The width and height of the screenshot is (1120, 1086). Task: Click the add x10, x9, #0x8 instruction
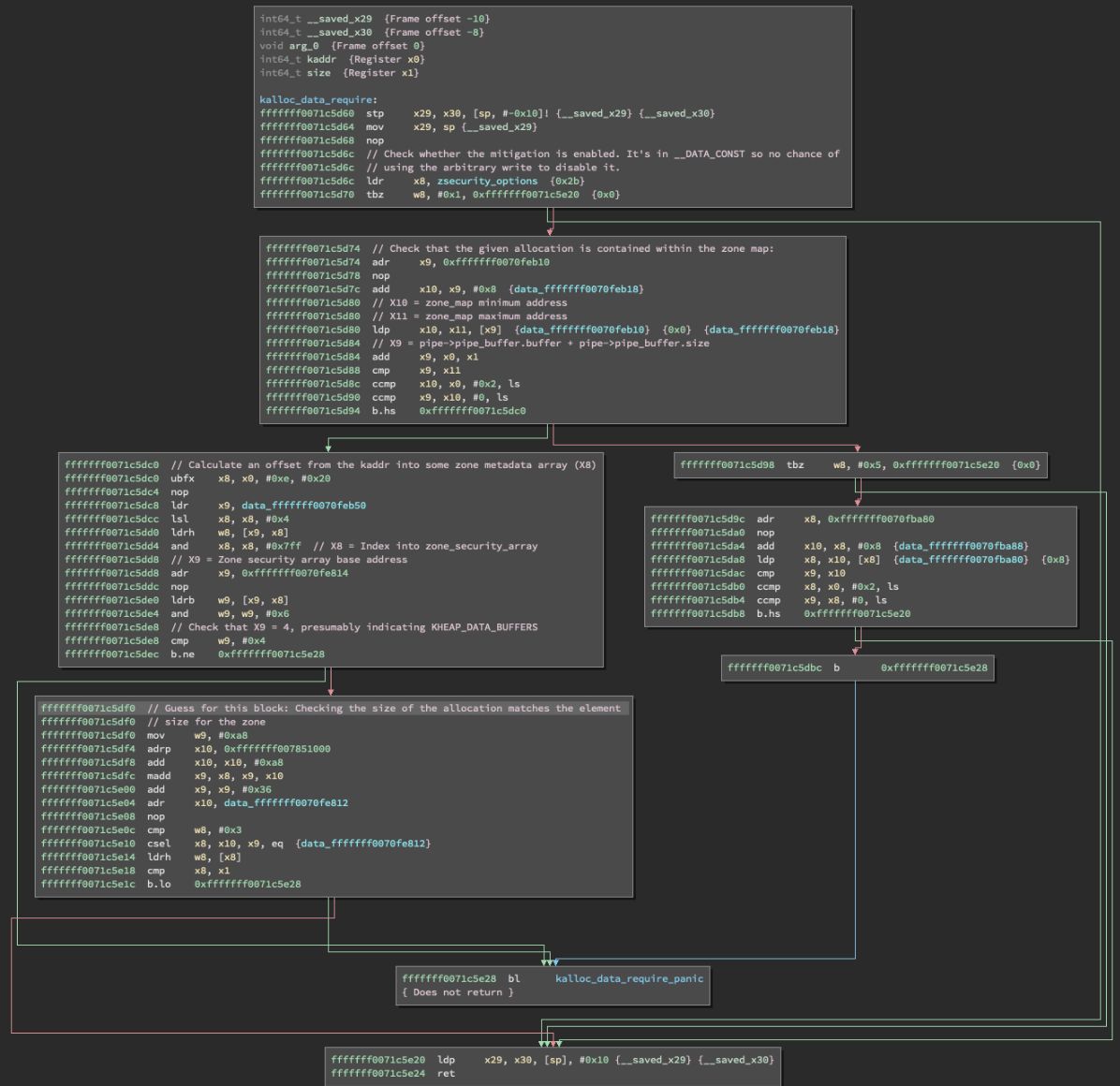pos(454,289)
